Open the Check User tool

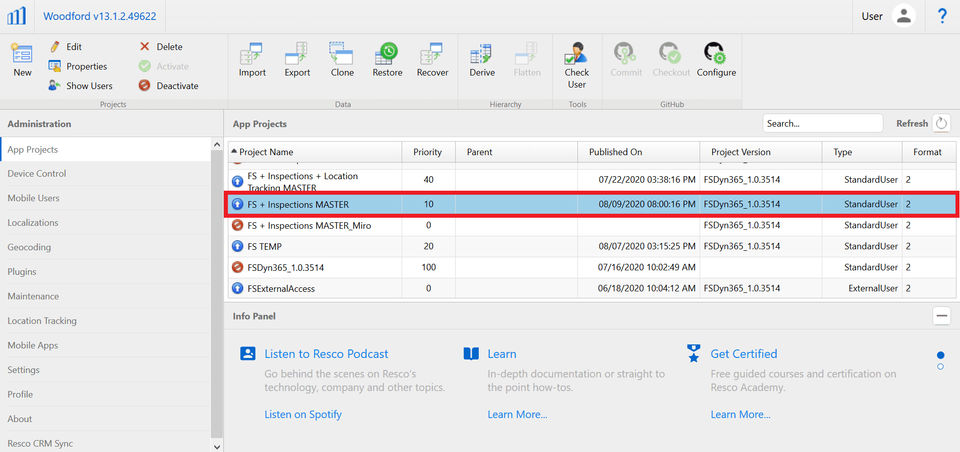[576, 66]
